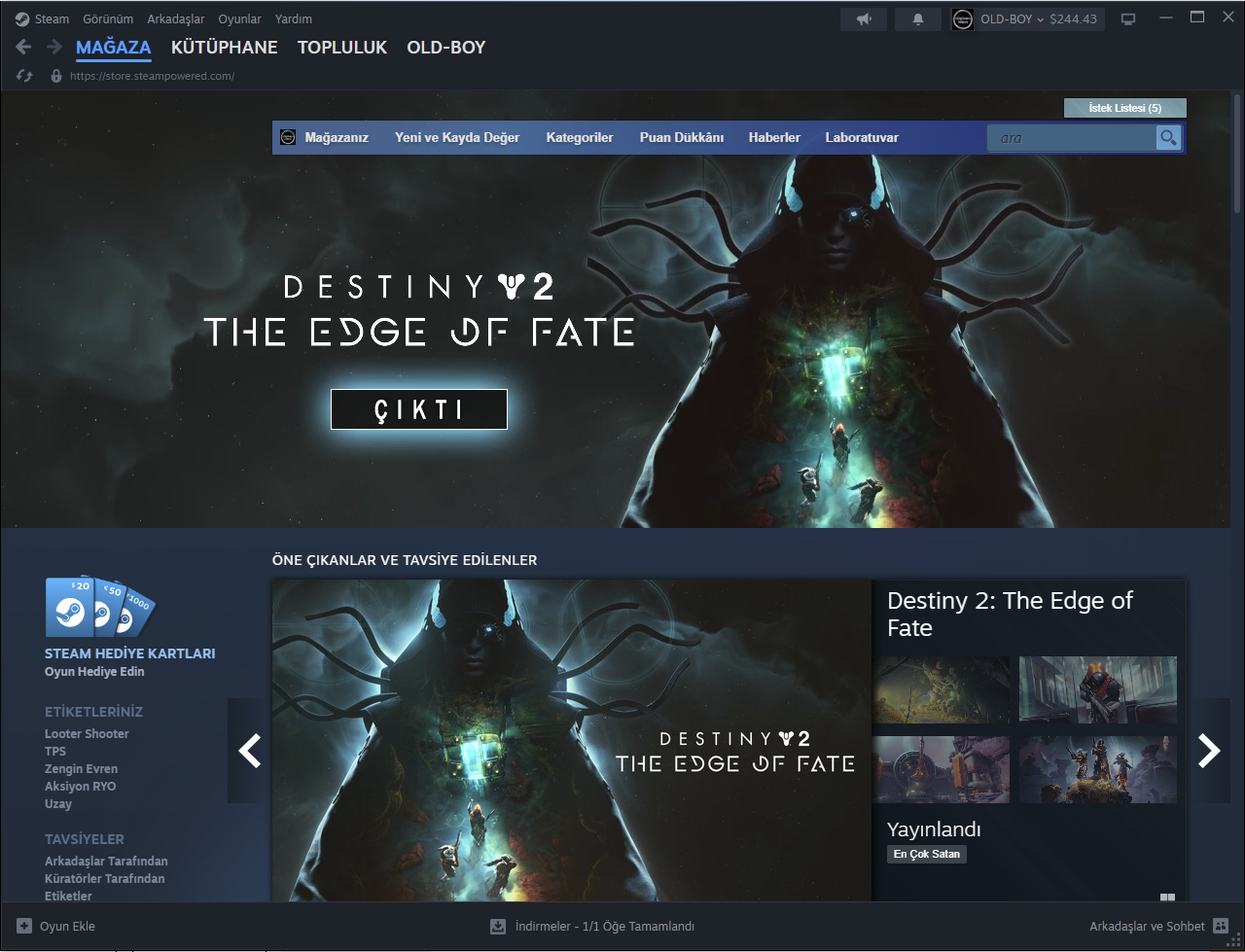Click the top-right Destiny 2 screenshot thumbnail

pyautogui.click(x=1098, y=689)
